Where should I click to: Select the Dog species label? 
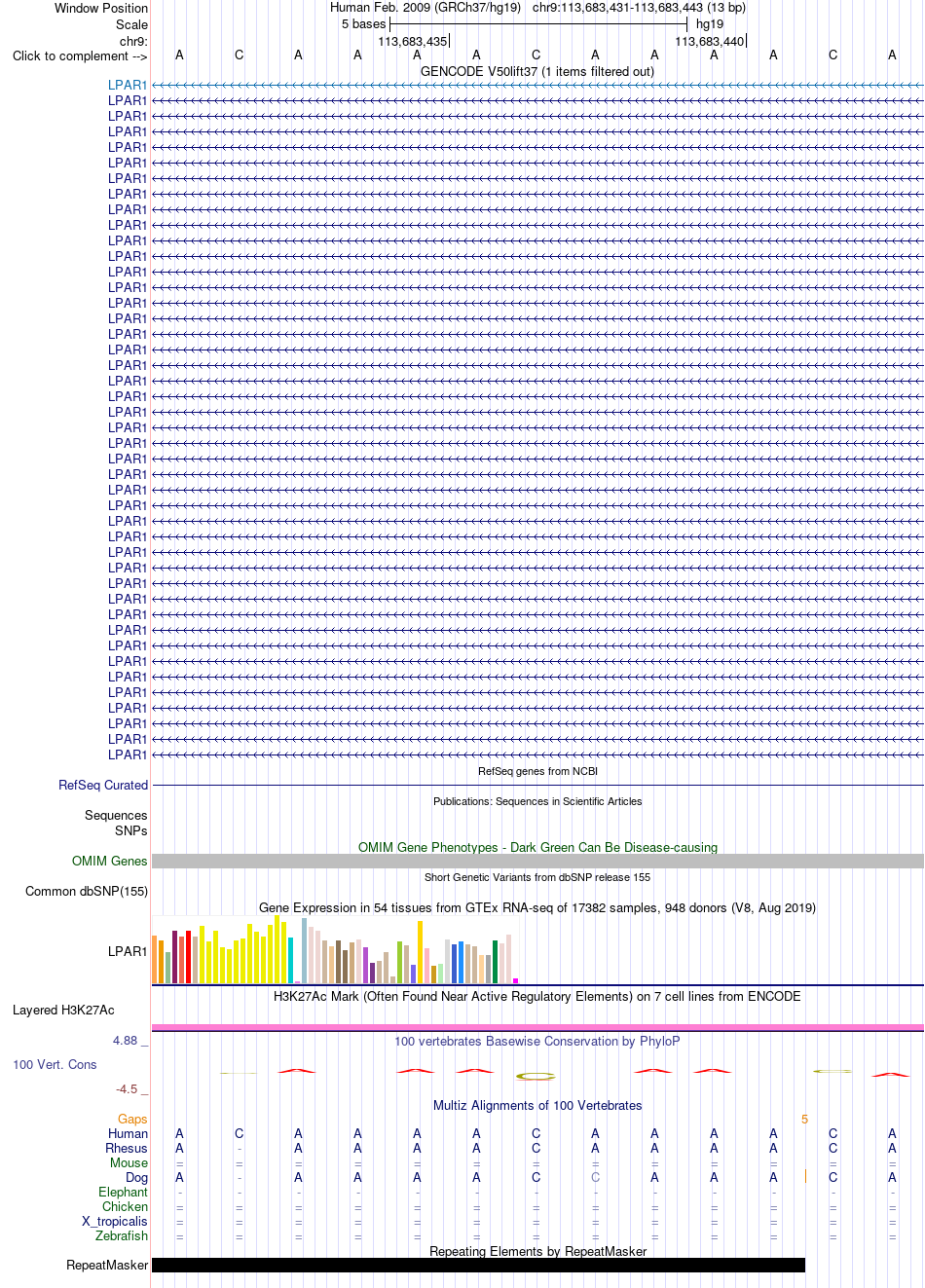click(x=136, y=1177)
